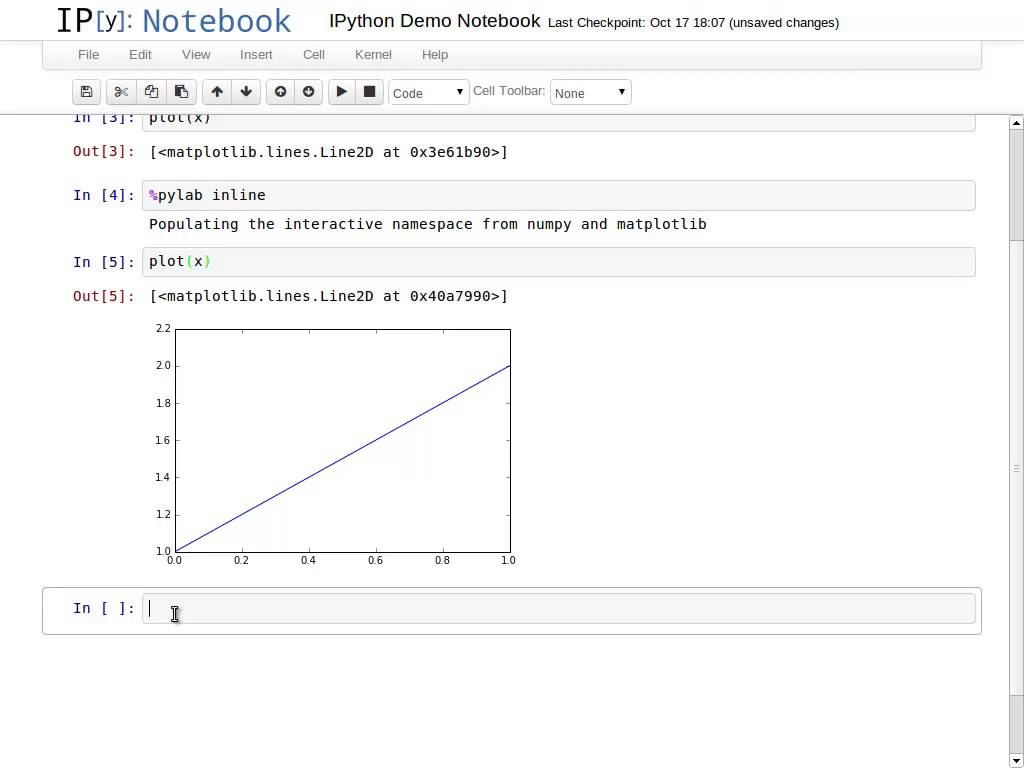Copy the selected cell using toolbar icon
Viewport: 1024px width, 768px height.
[x=151, y=92]
